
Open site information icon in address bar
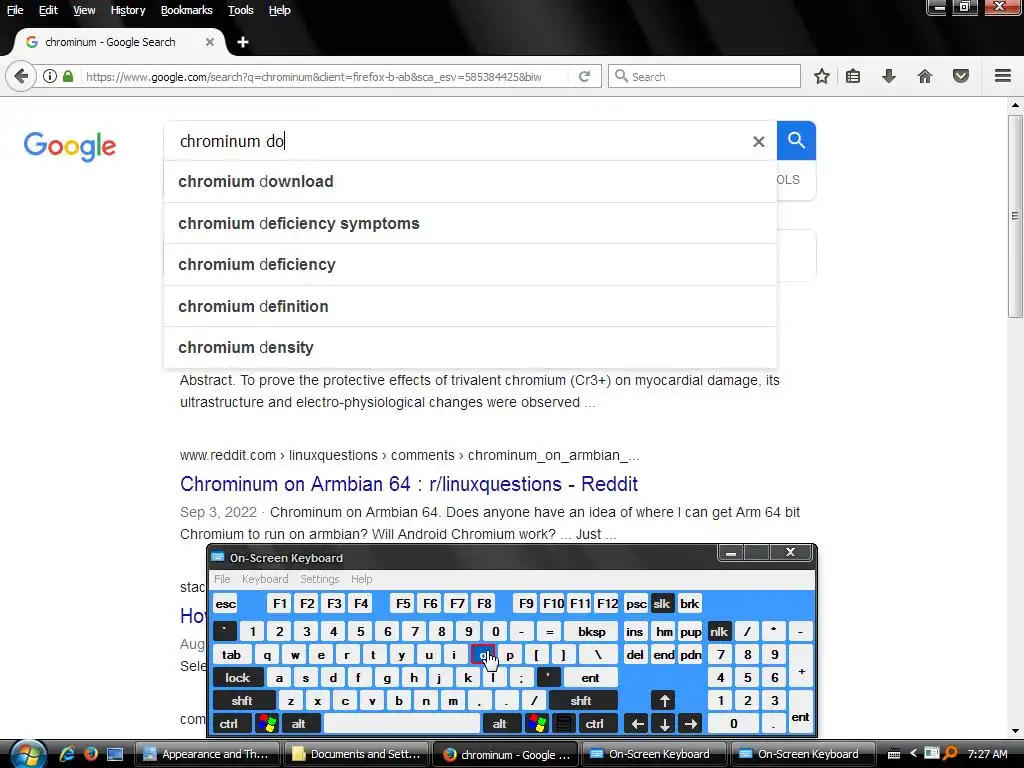(50, 76)
